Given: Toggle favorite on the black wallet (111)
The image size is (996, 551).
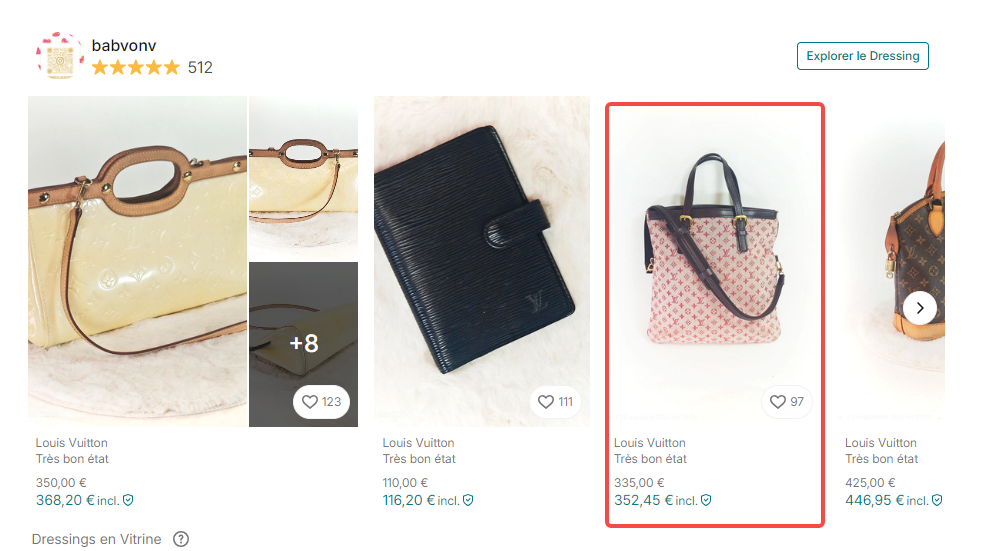Looking at the screenshot, I should click(555, 402).
